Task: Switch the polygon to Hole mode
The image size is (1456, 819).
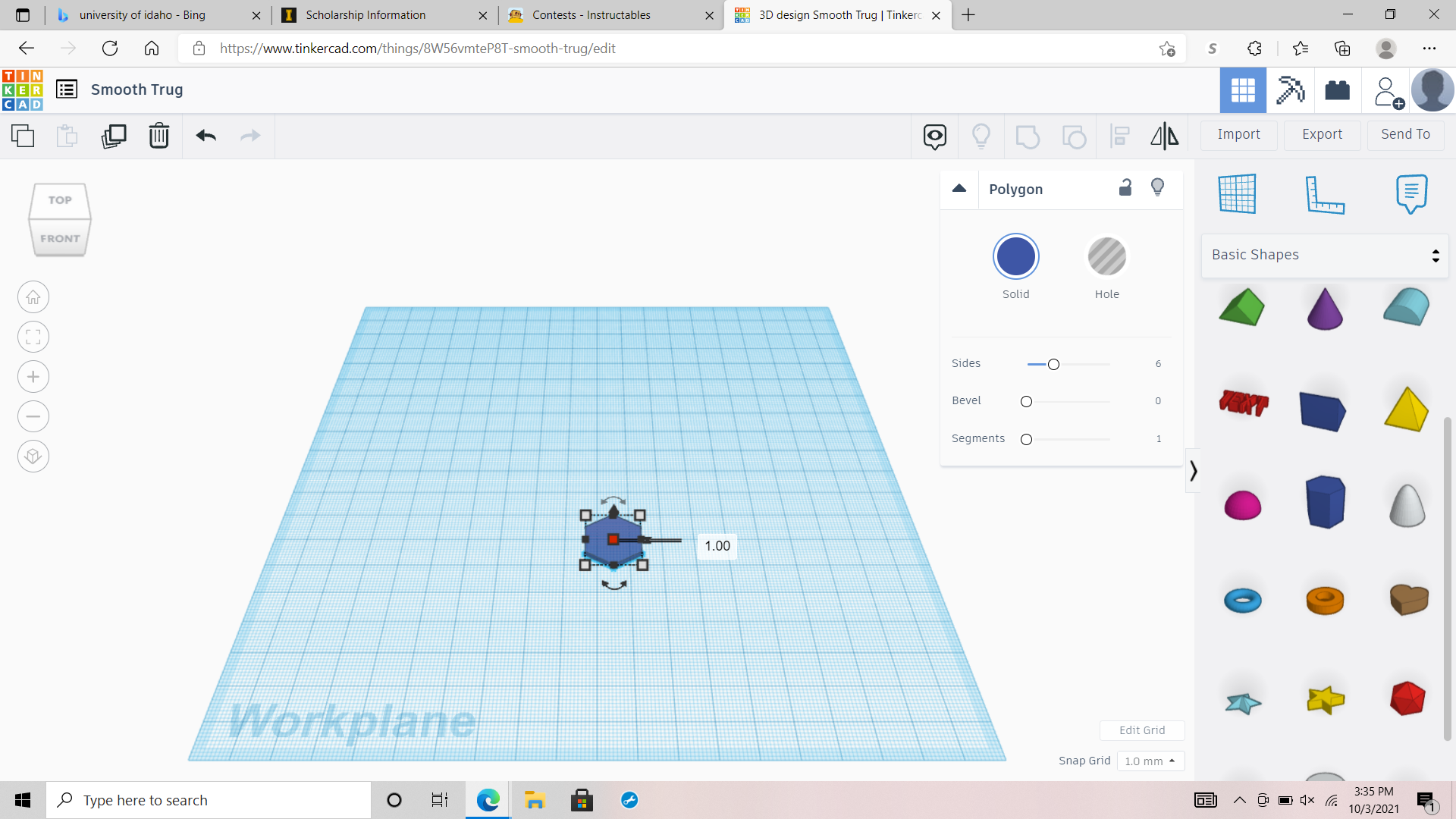Action: (1107, 256)
